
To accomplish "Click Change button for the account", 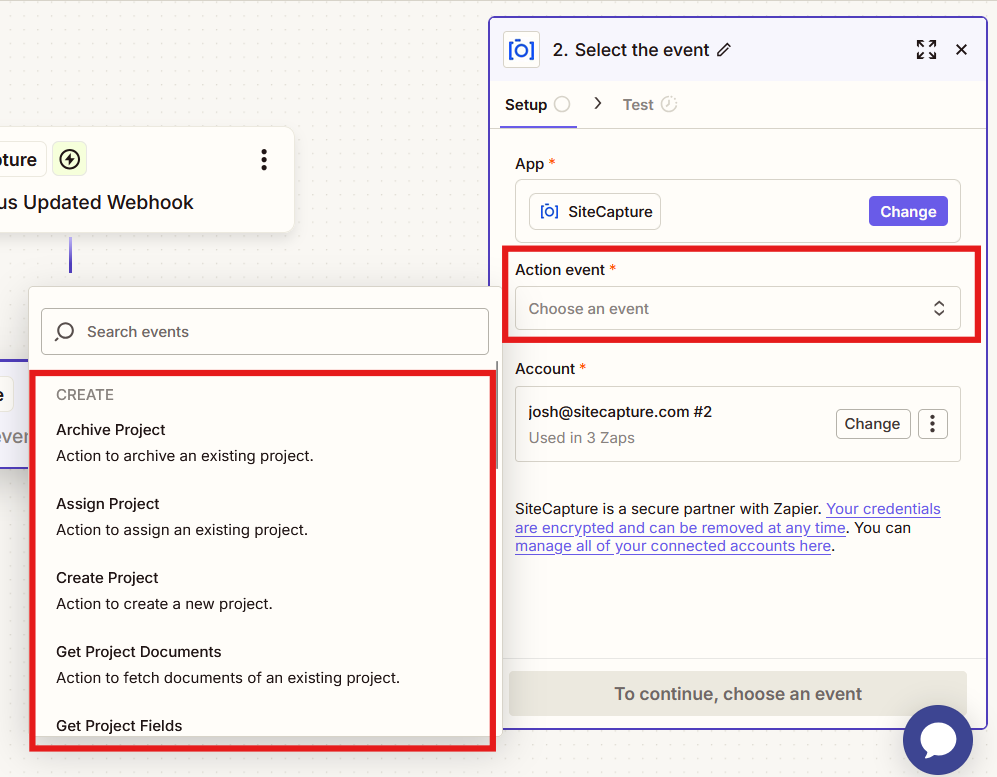I will pos(872,424).
